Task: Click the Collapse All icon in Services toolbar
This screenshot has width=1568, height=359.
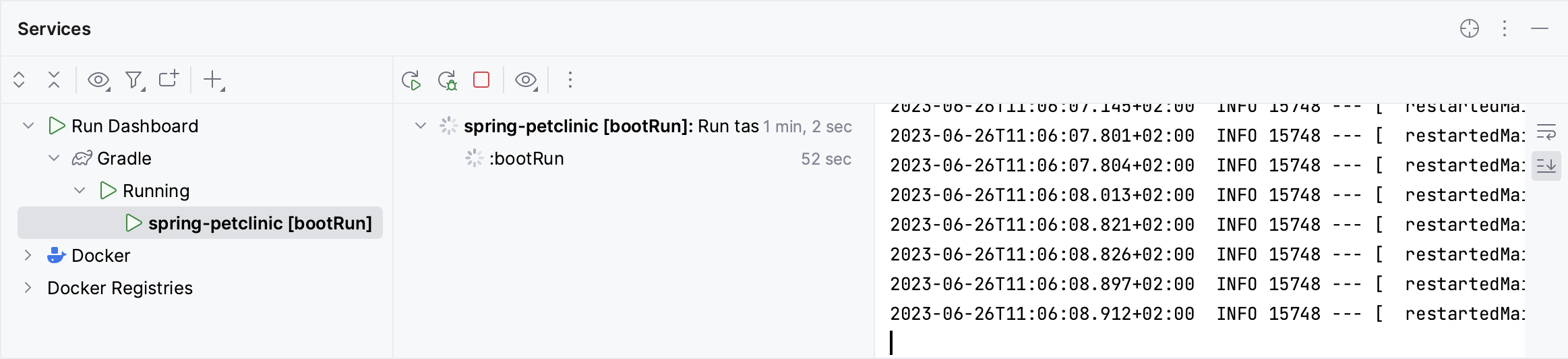Action: [54, 80]
